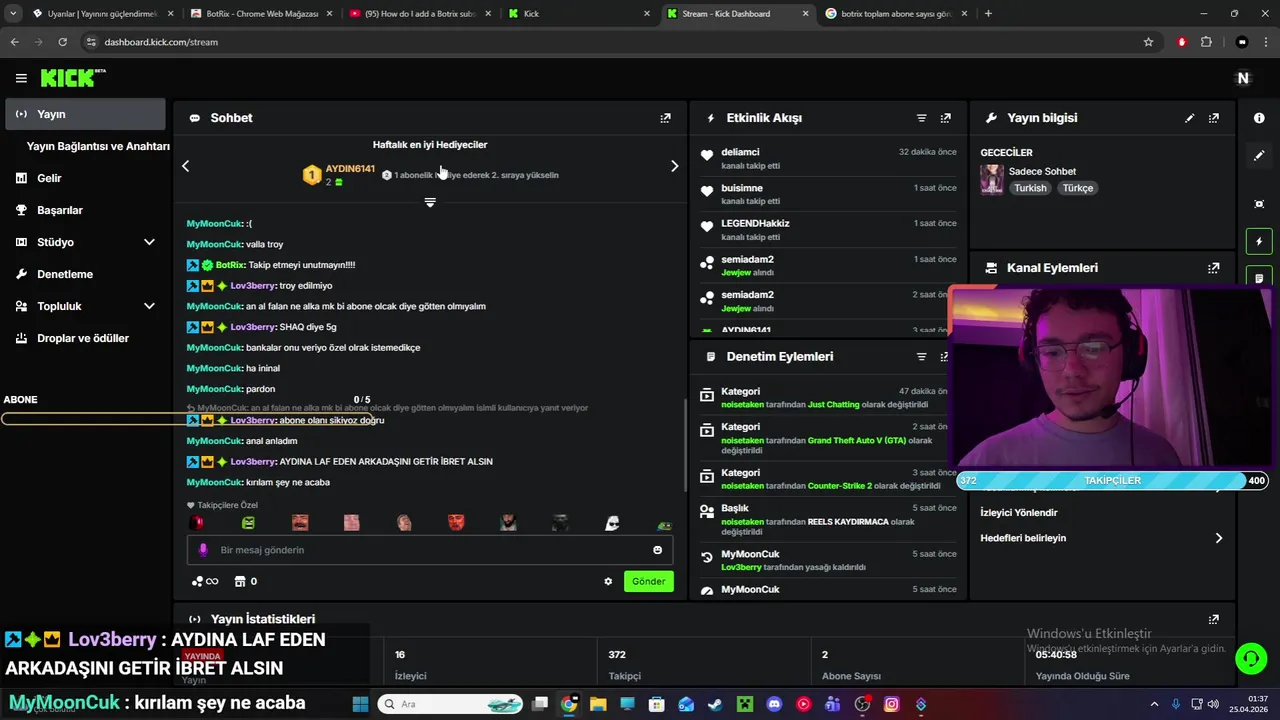Screen dimensions: 1280x720
Task: Click the AYDIN6141 top gifter name
Action: tap(350, 169)
